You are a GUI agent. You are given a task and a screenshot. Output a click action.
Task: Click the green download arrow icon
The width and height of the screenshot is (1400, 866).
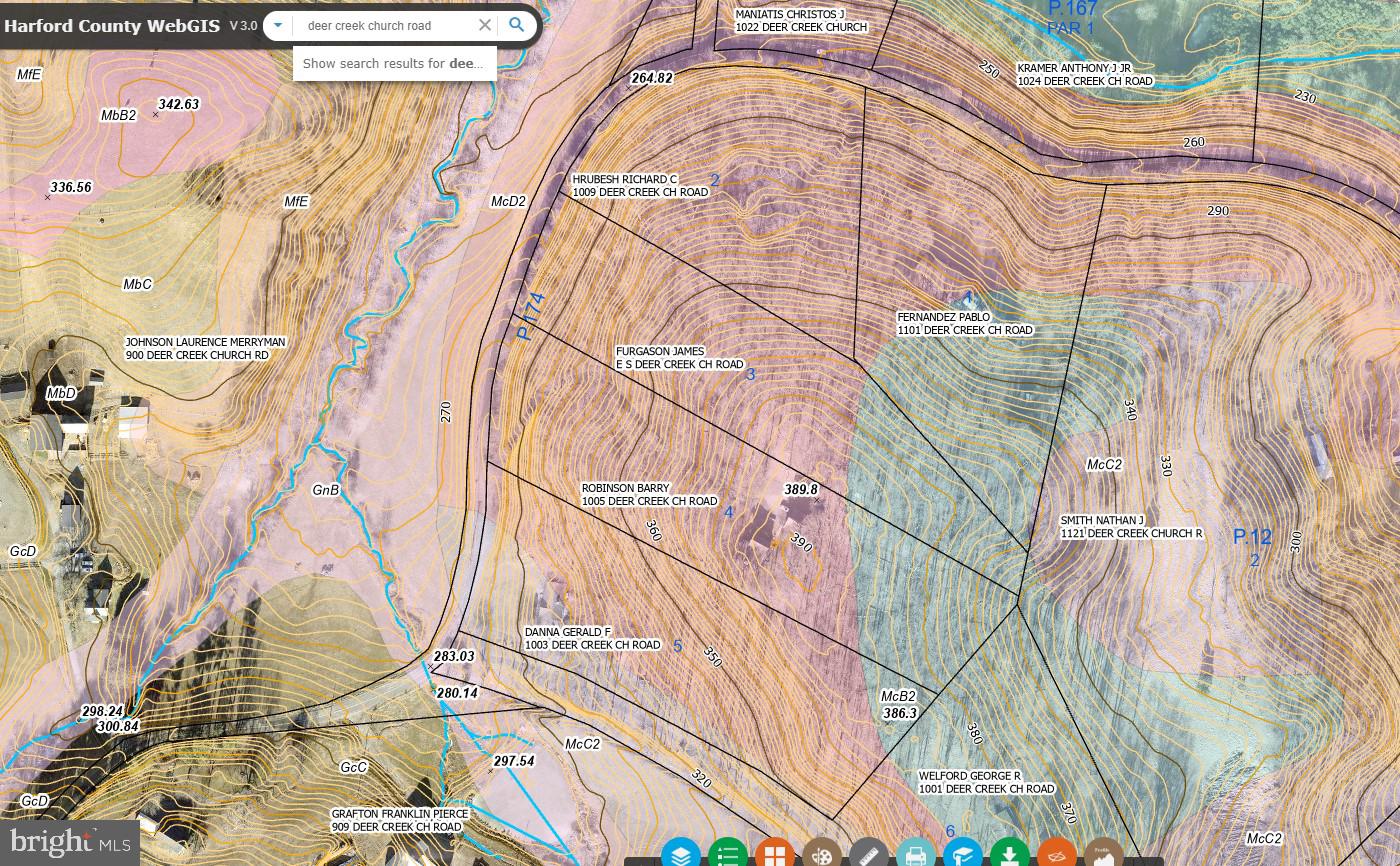[1010, 855]
